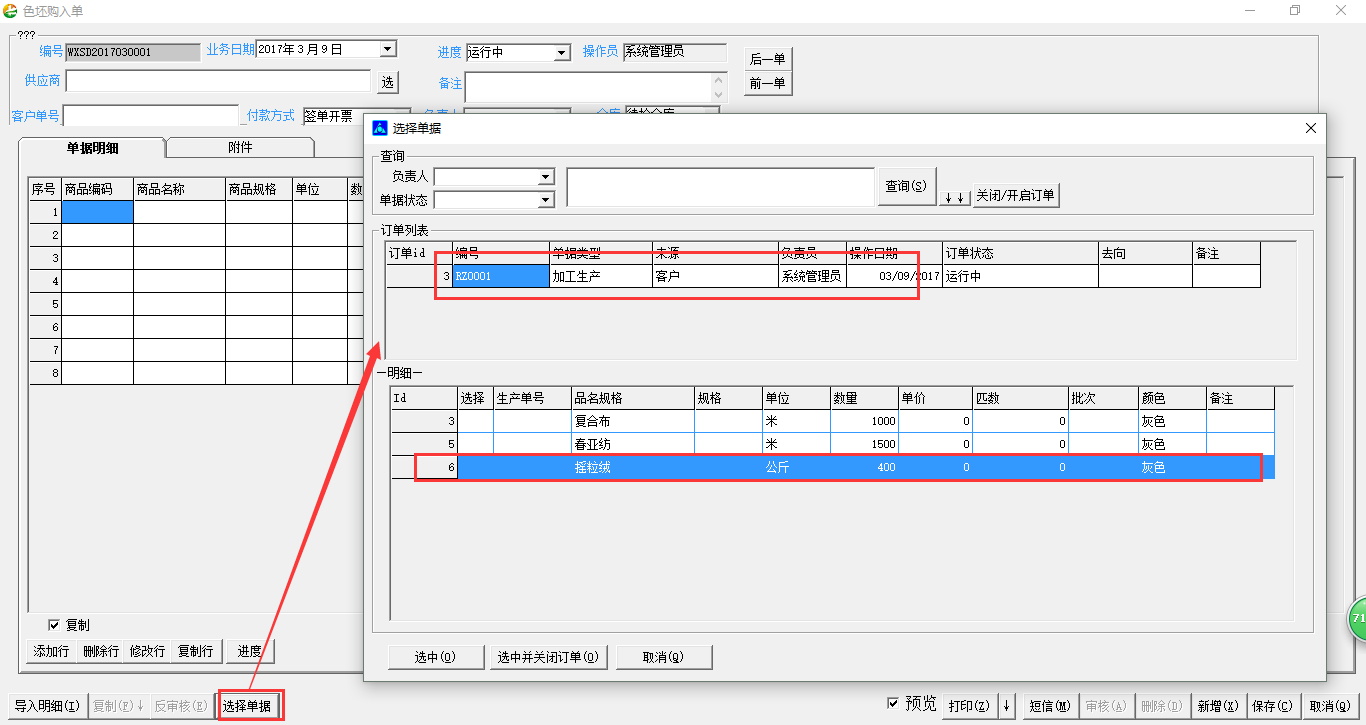Click the 短信(M) button
The height and width of the screenshot is (725, 1366).
pyautogui.click(x=1049, y=706)
